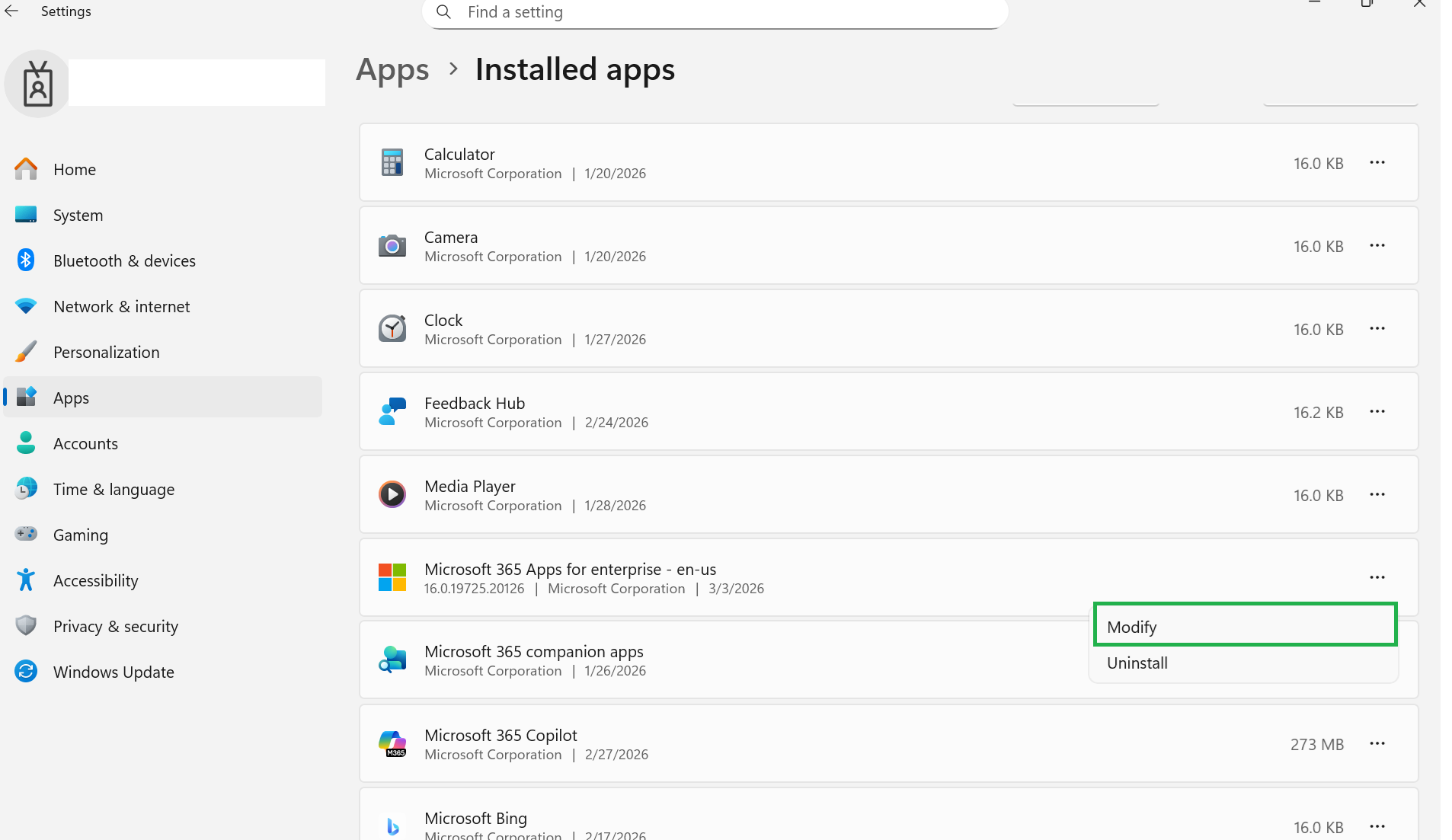Open Windows Update settings
This screenshot has height=840, width=1452.
[x=114, y=672]
